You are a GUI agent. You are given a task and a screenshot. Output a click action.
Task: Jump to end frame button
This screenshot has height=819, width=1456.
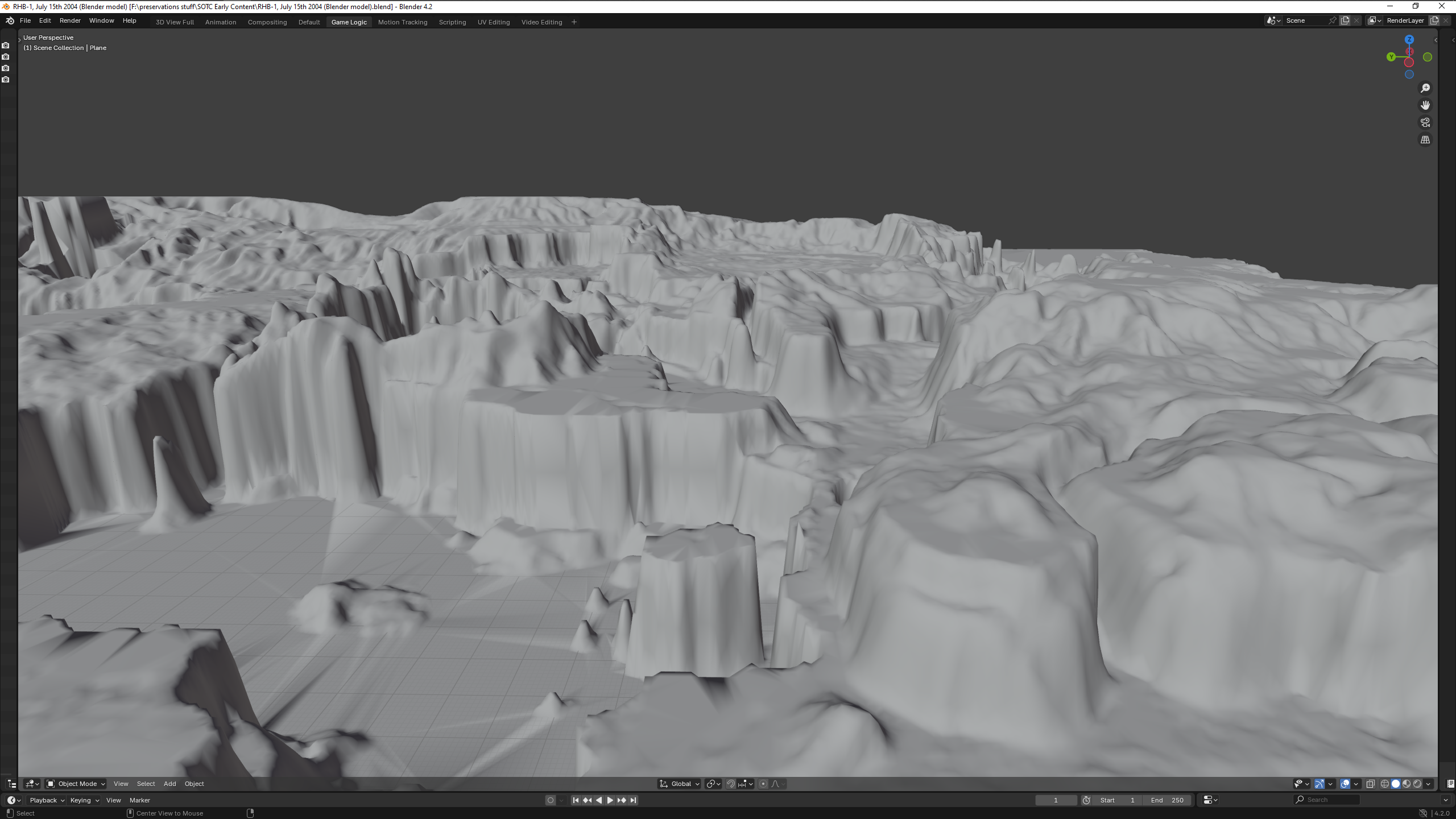tap(633, 800)
